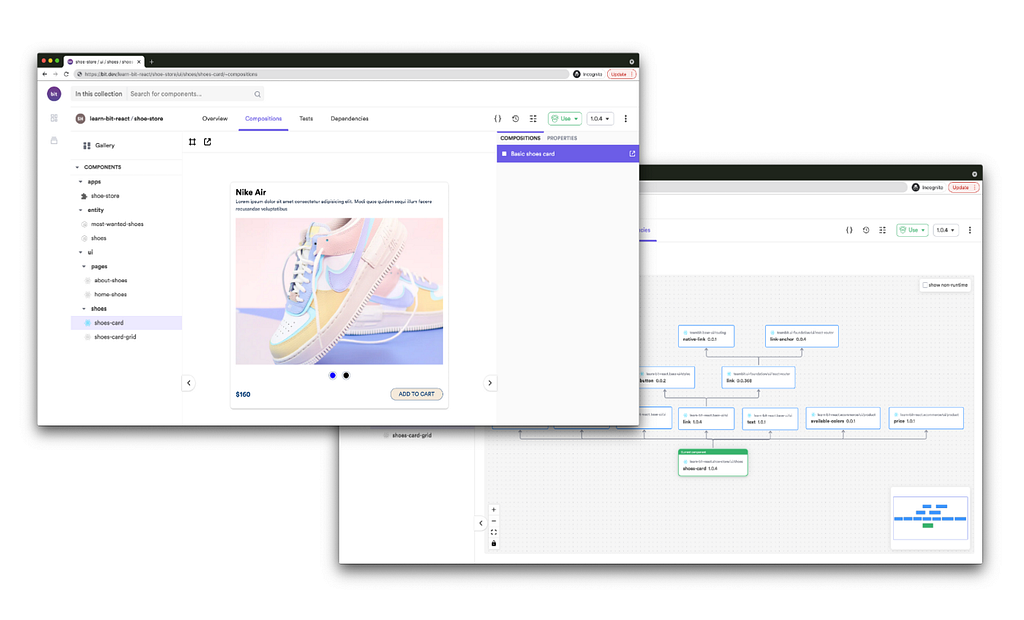Screen dimensions: 1024x620
Task: Zoom out the dependency graph with minus icon
Action: [494, 521]
